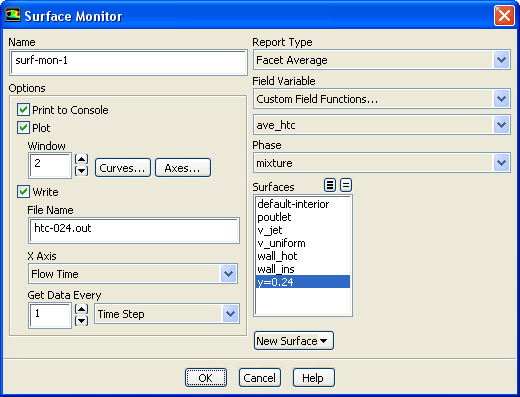Select y=0.24 in Surfaces list
Image resolution: width=520 pixels, height=397 pixels.
[x=303, y=282]
